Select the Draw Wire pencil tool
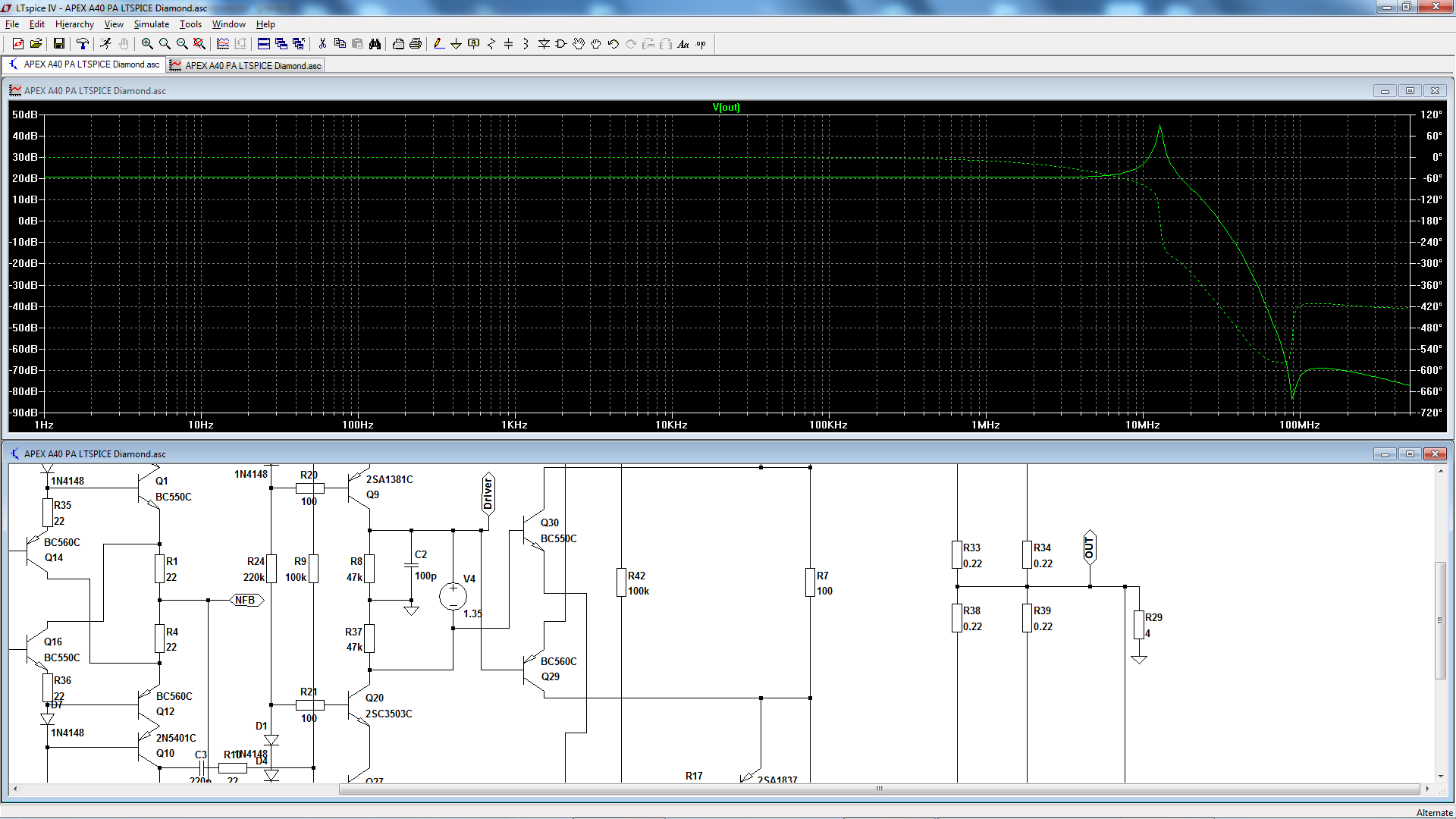The image size is (1456, 819). 438,44
